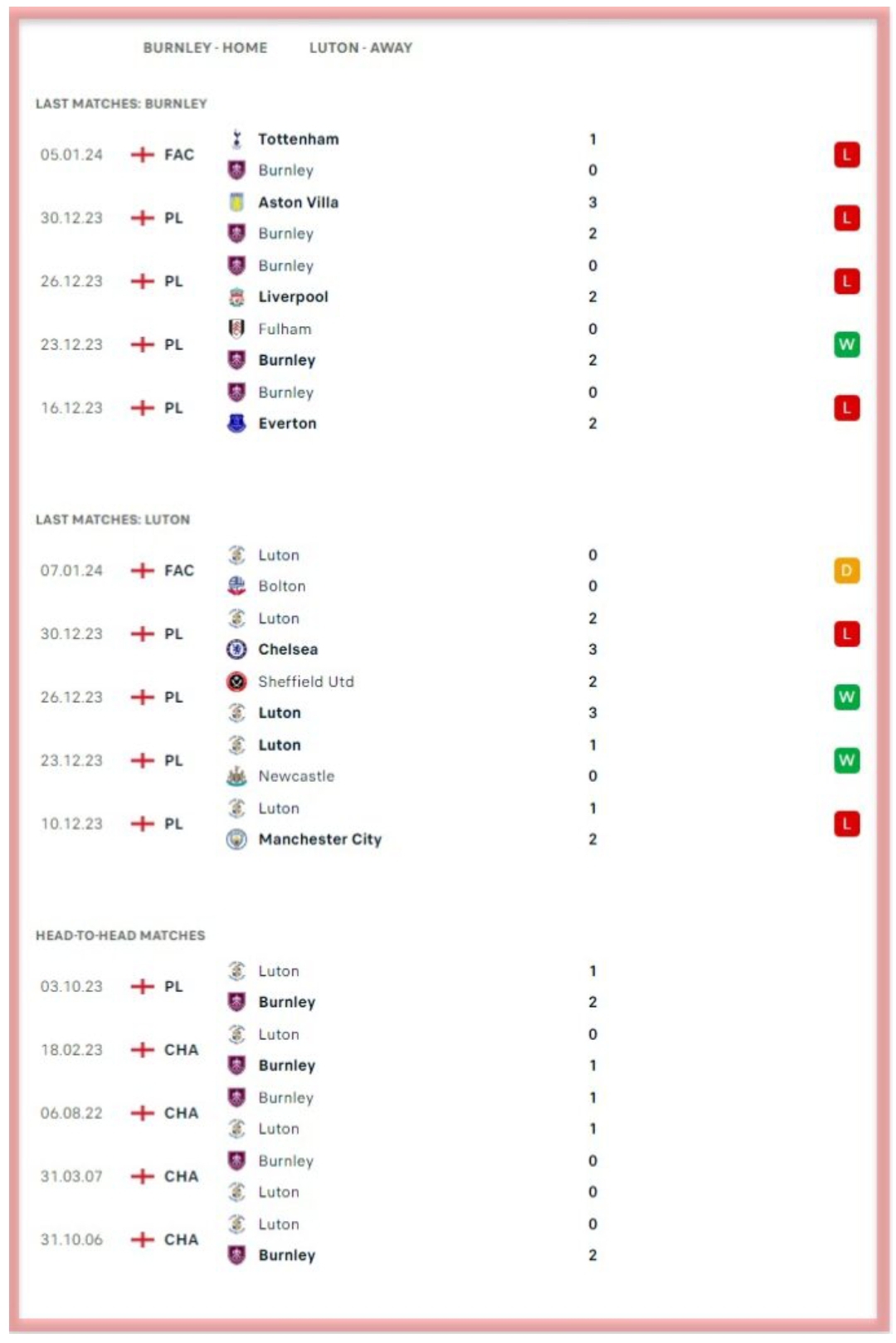Click the England flag beside 05.01.24 FAC

143,154
